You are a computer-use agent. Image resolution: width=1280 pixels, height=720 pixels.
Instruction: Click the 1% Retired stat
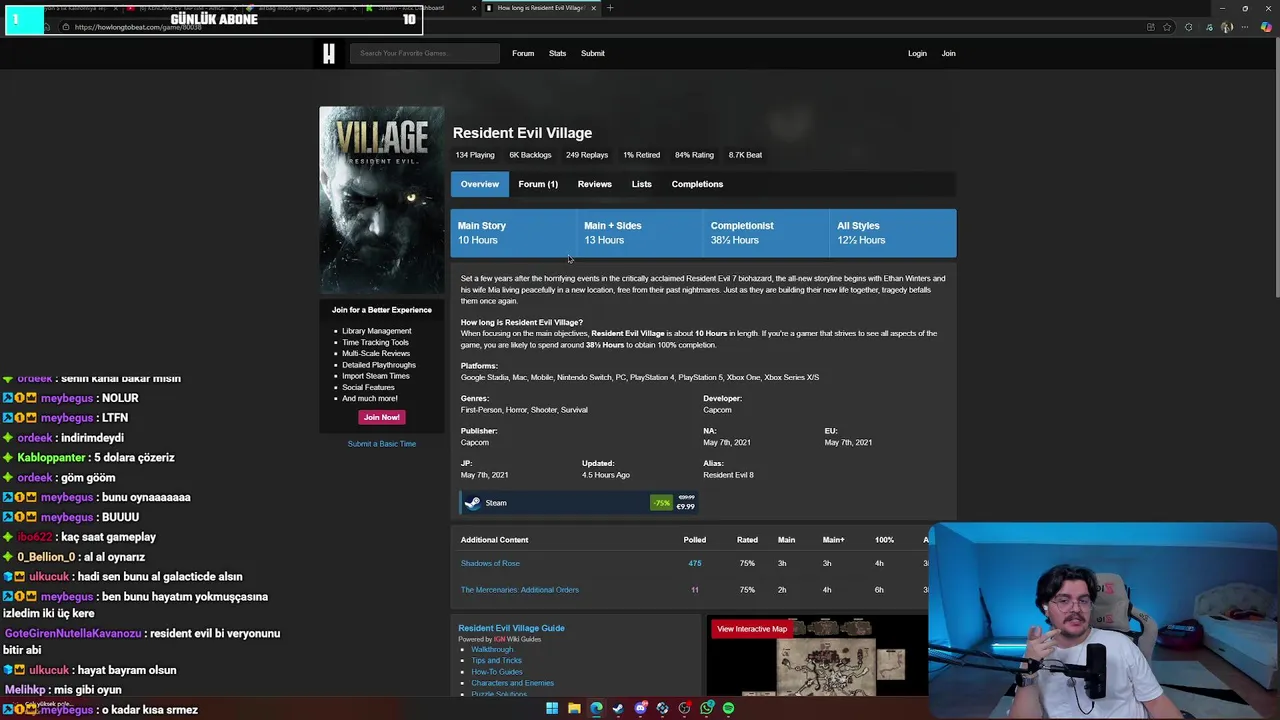[x=641, y=155]
